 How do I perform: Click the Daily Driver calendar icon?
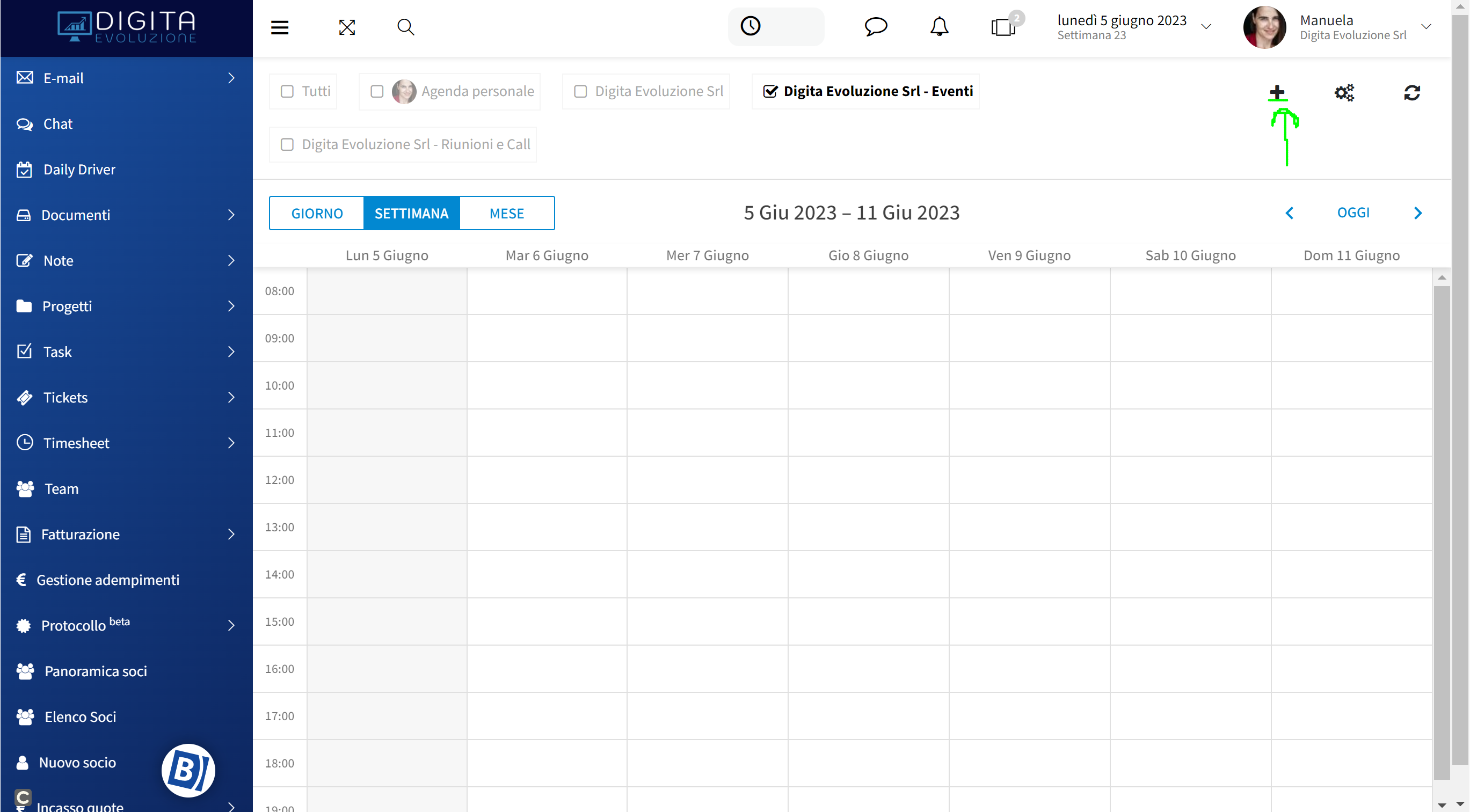tap(24, 170)
